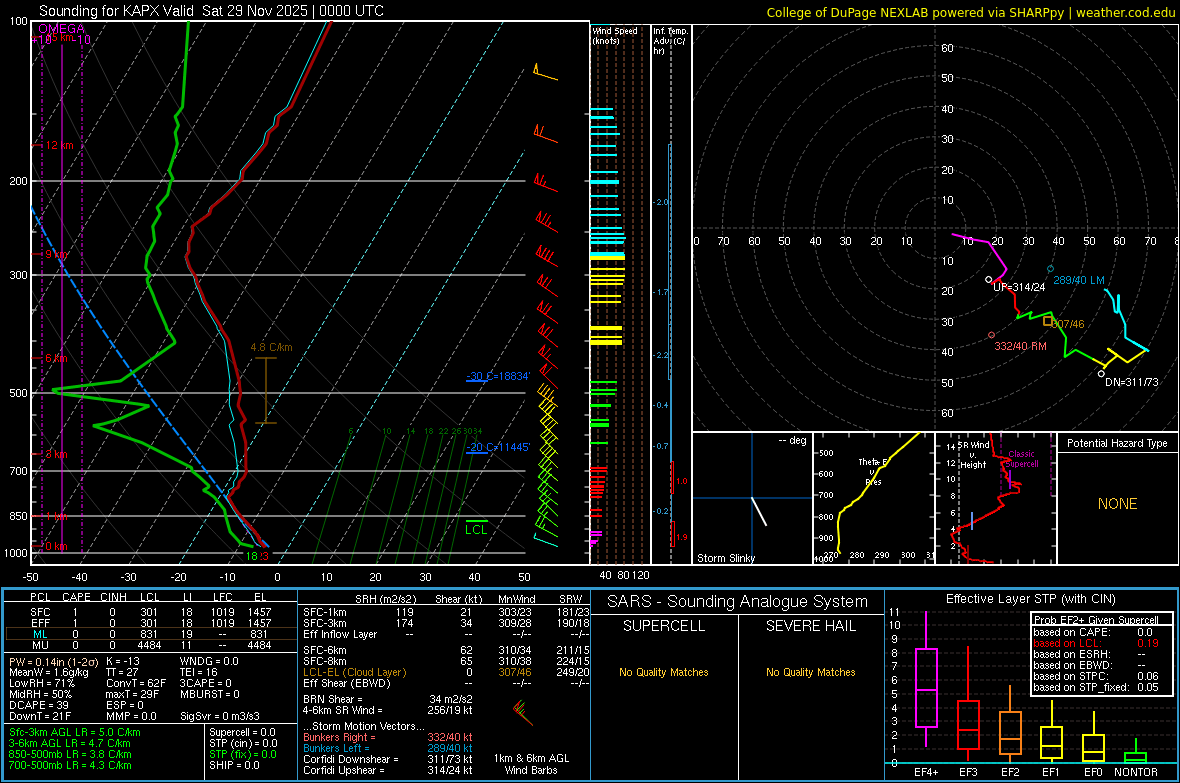
Task: Click the -30 C=18834' height label
Action: coord(498,376)
